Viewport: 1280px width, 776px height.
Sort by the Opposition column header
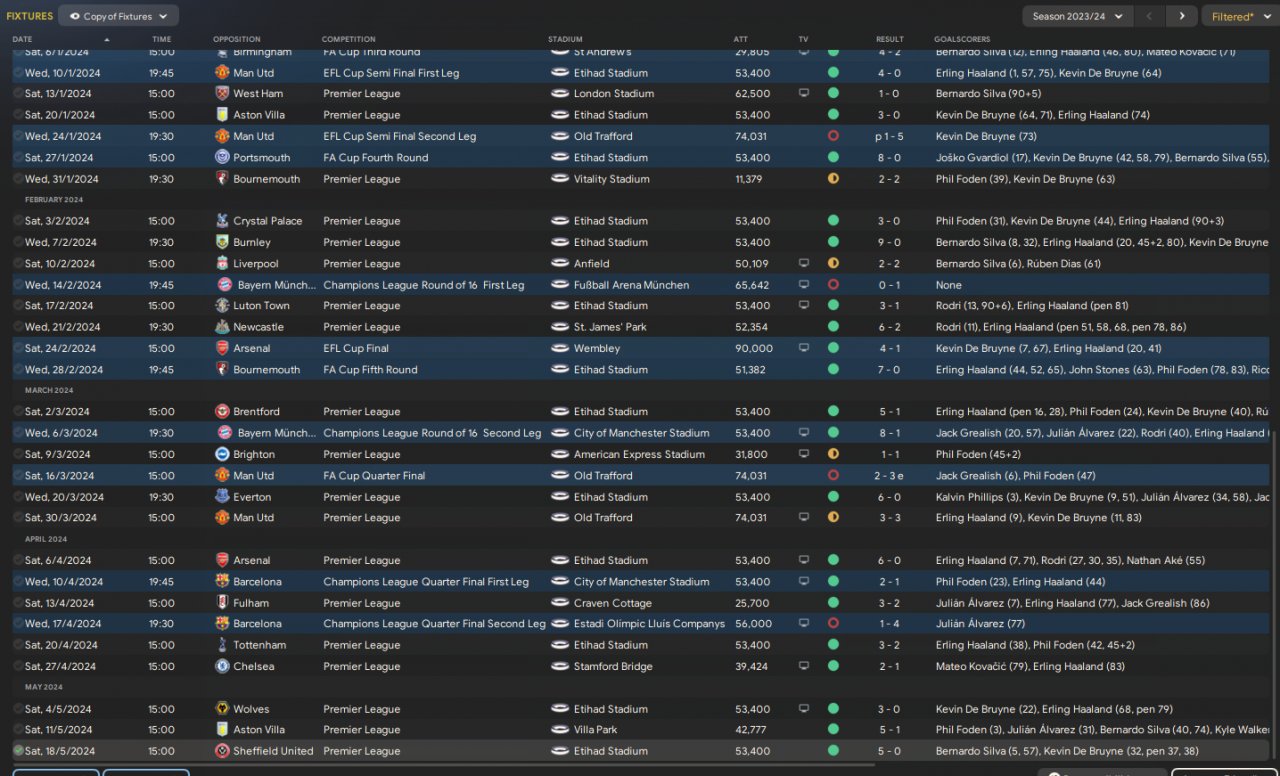coord(237,40)
